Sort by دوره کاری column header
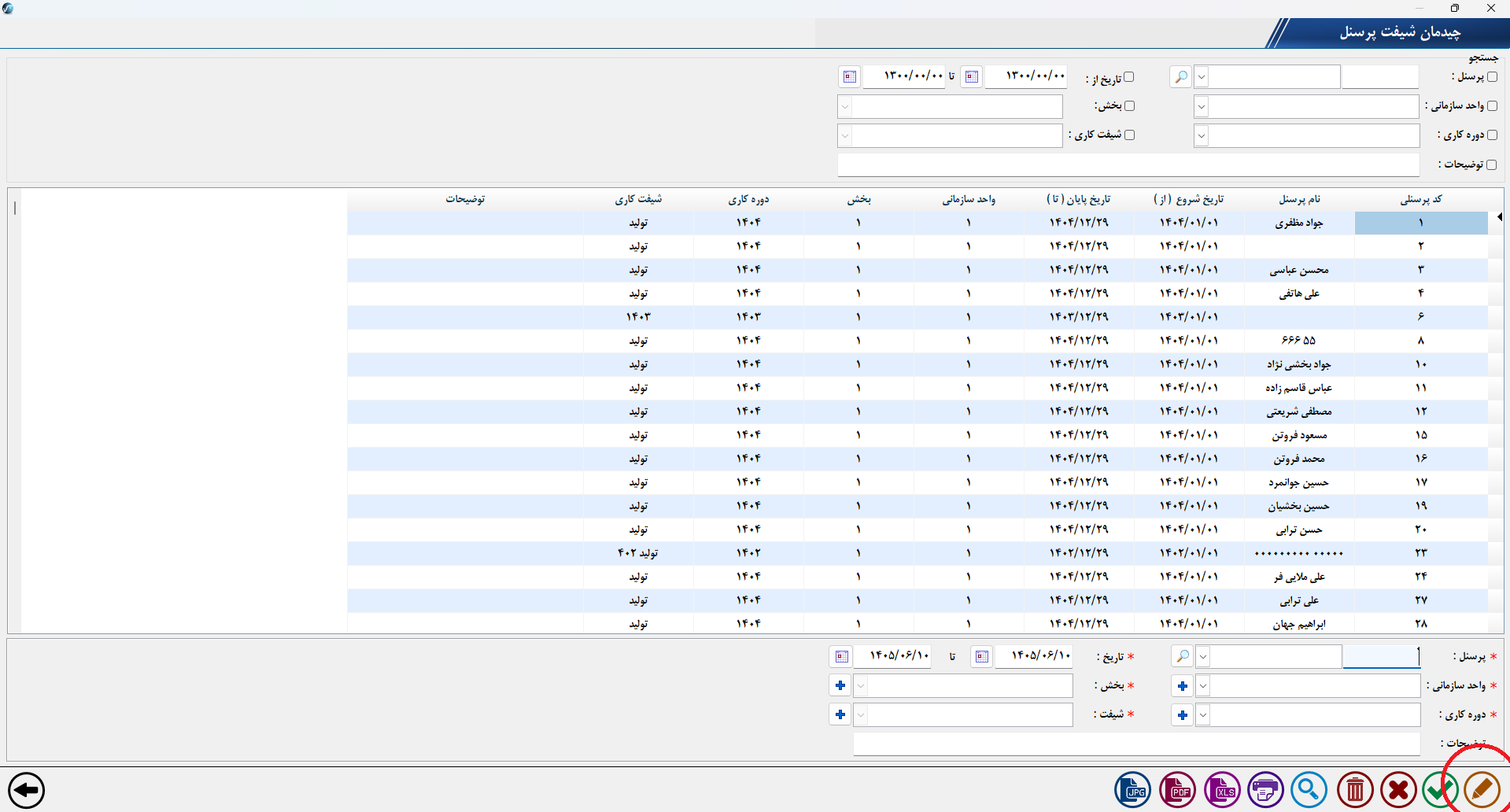Image resolution: width=1510 pixels, height=812 pixels. tap(748, 199)
